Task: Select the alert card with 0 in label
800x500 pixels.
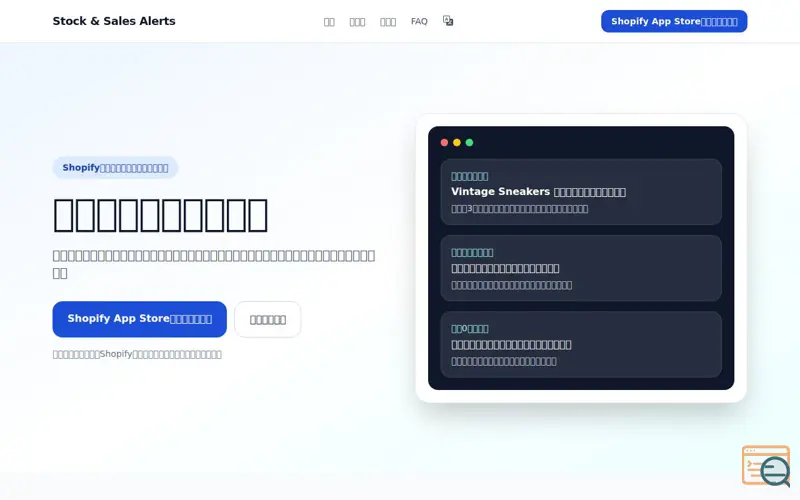Action: point(581,344)
